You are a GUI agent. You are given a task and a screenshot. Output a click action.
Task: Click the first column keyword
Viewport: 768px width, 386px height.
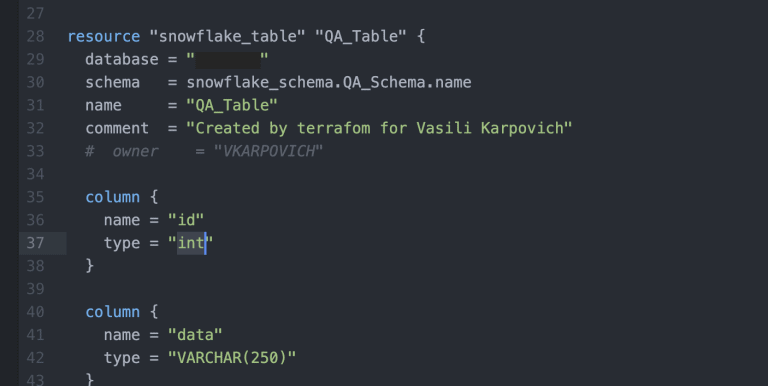pyautogui.click(x=113, y=197)
